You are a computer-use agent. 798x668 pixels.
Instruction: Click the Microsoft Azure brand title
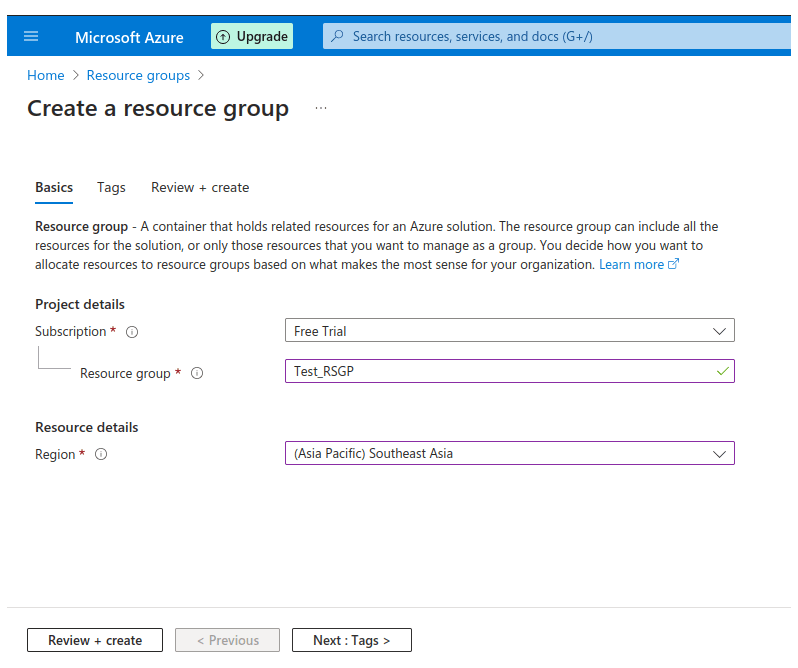(129, 38)
